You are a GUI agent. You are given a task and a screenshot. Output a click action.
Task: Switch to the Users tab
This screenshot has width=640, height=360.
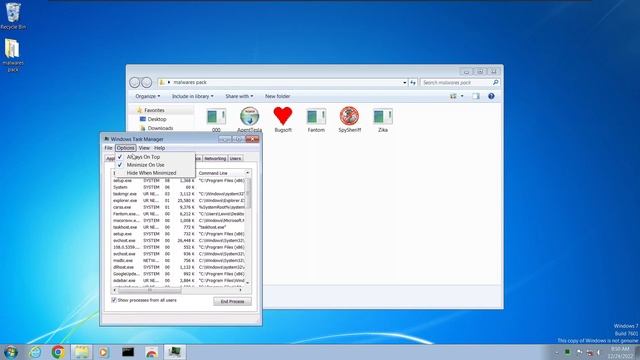pos(235,158)
